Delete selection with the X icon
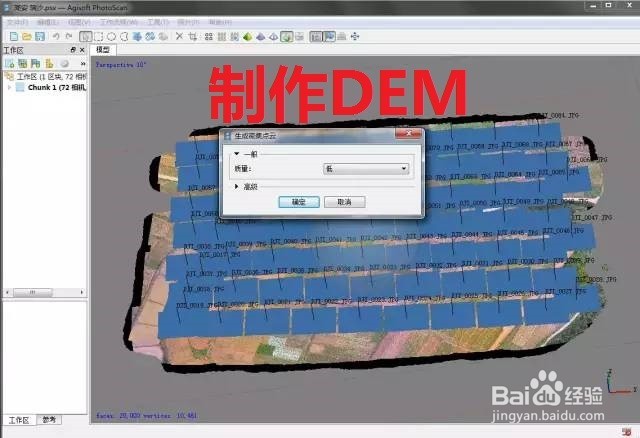Image resolution: width=640 pixels, height=438 pixels. [x=179, y=37]
